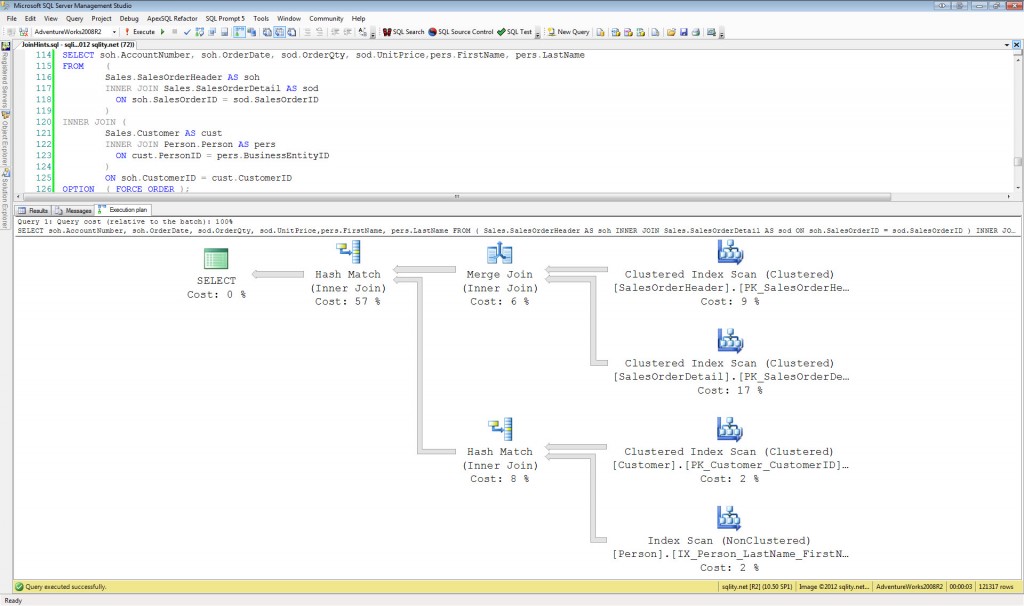Select the top-level Hash Match operator icon
Viewport: 1024px width, 606px height.
pyautogui.click(x=347, y=254)
